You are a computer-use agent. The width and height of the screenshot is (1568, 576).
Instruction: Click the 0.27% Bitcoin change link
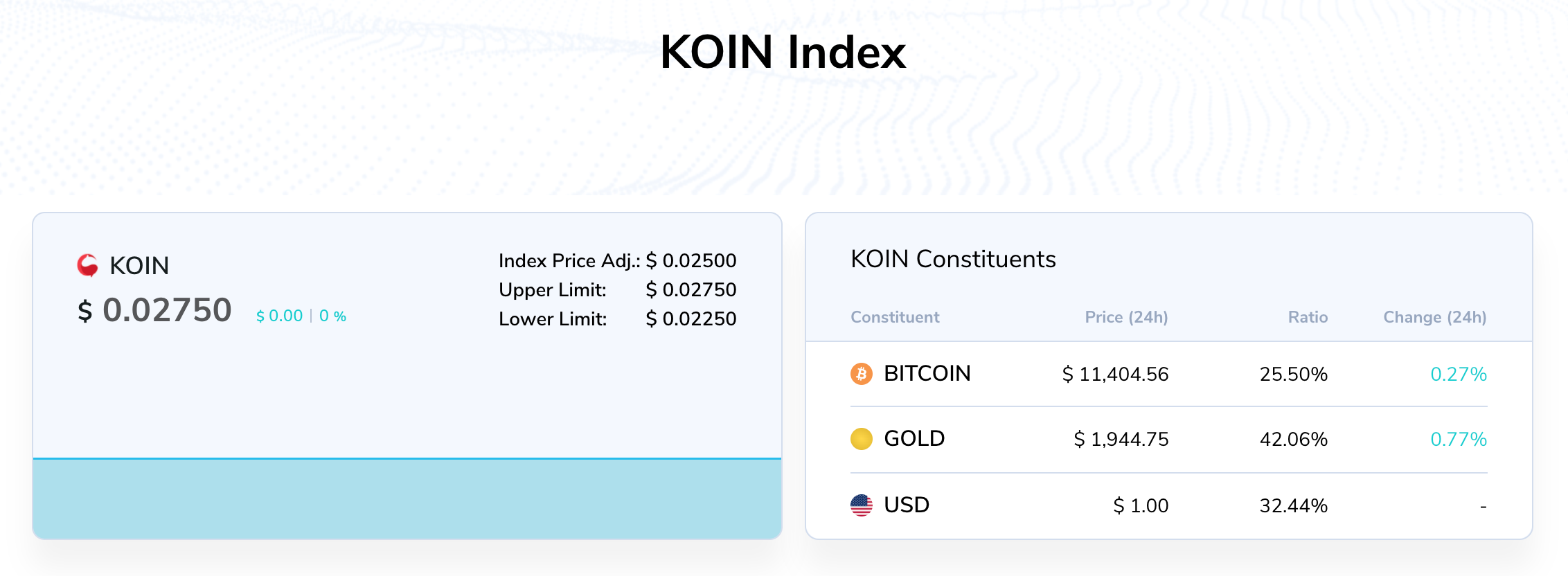point(1457,374)
